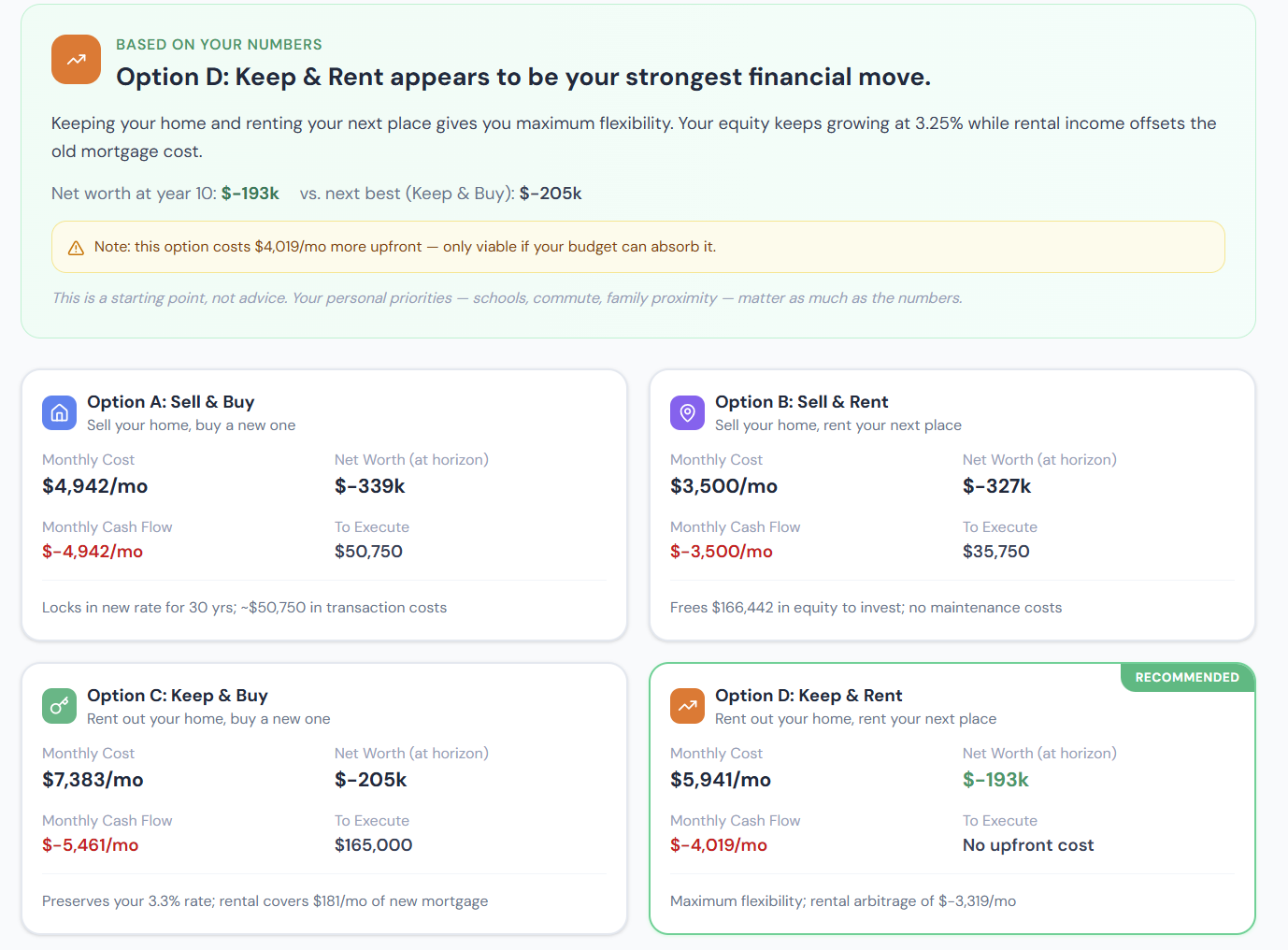Screen dimensions: 1288x950
Task: Click Option D's green $-193k net worth
Action: click(995, 780)
